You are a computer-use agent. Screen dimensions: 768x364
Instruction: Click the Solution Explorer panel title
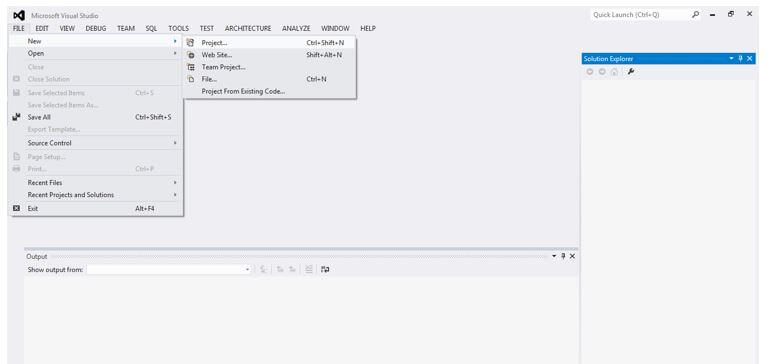pos(608,59)
